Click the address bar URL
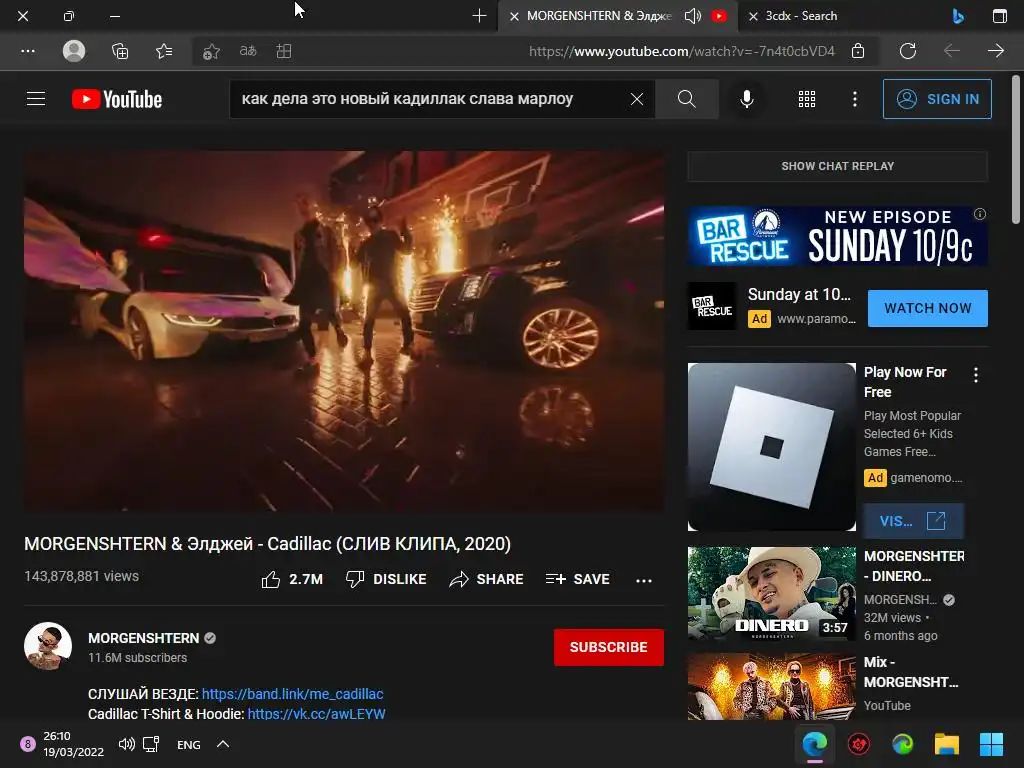This screenshot has height=768, width=1024. 681,51
